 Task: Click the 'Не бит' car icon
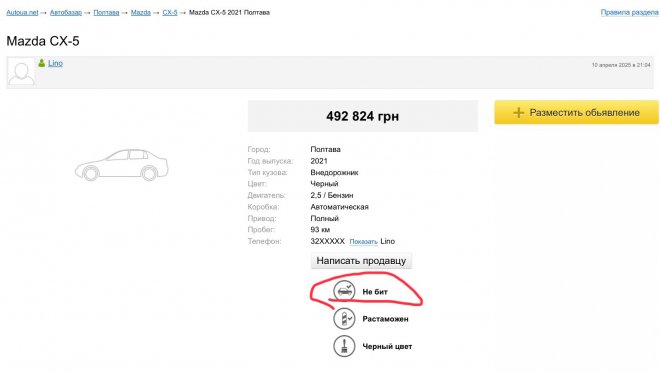pyautogui.click(x=344, y=291)
